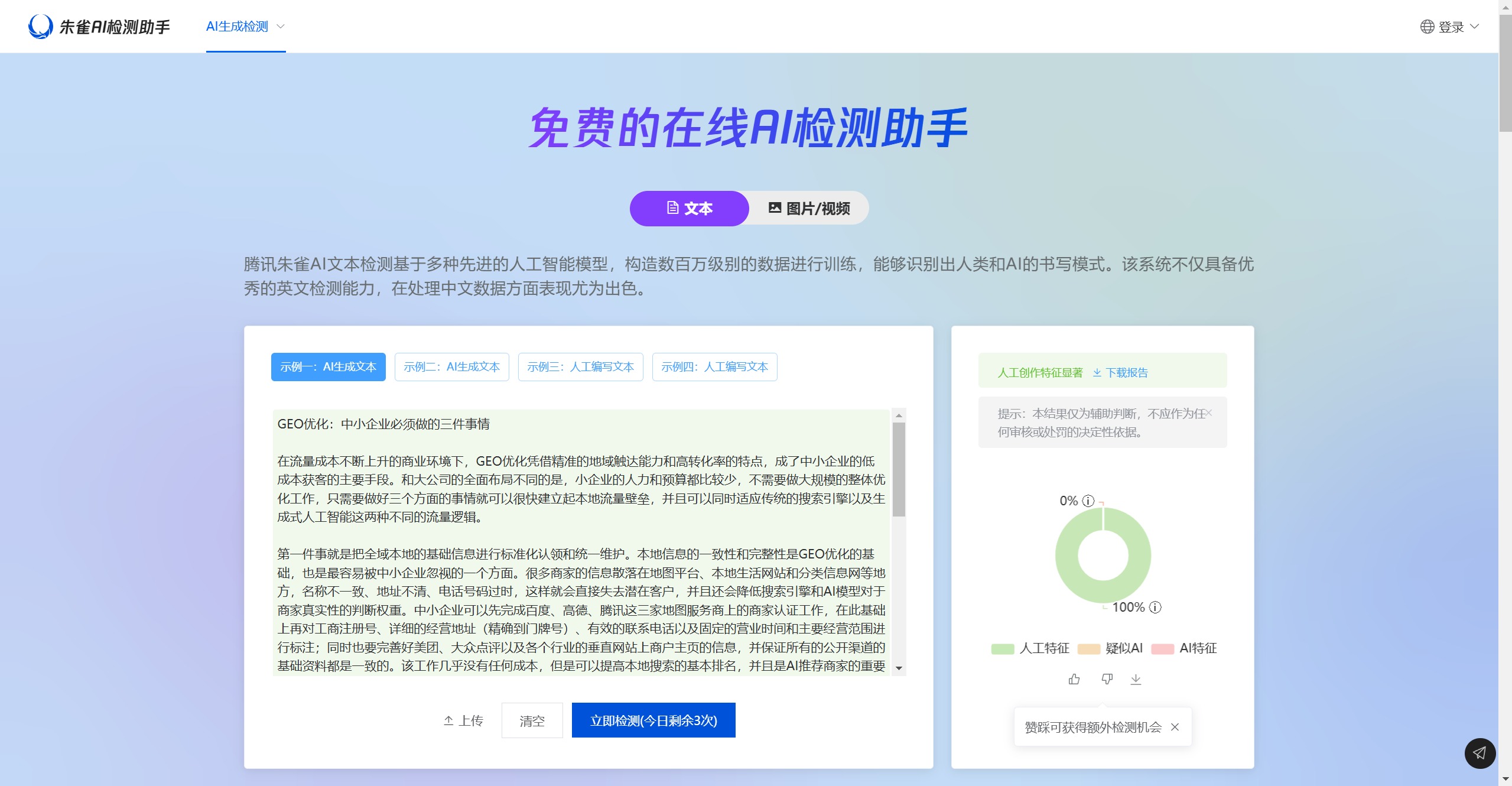Click the 清空 clear button

coord(532,720)
